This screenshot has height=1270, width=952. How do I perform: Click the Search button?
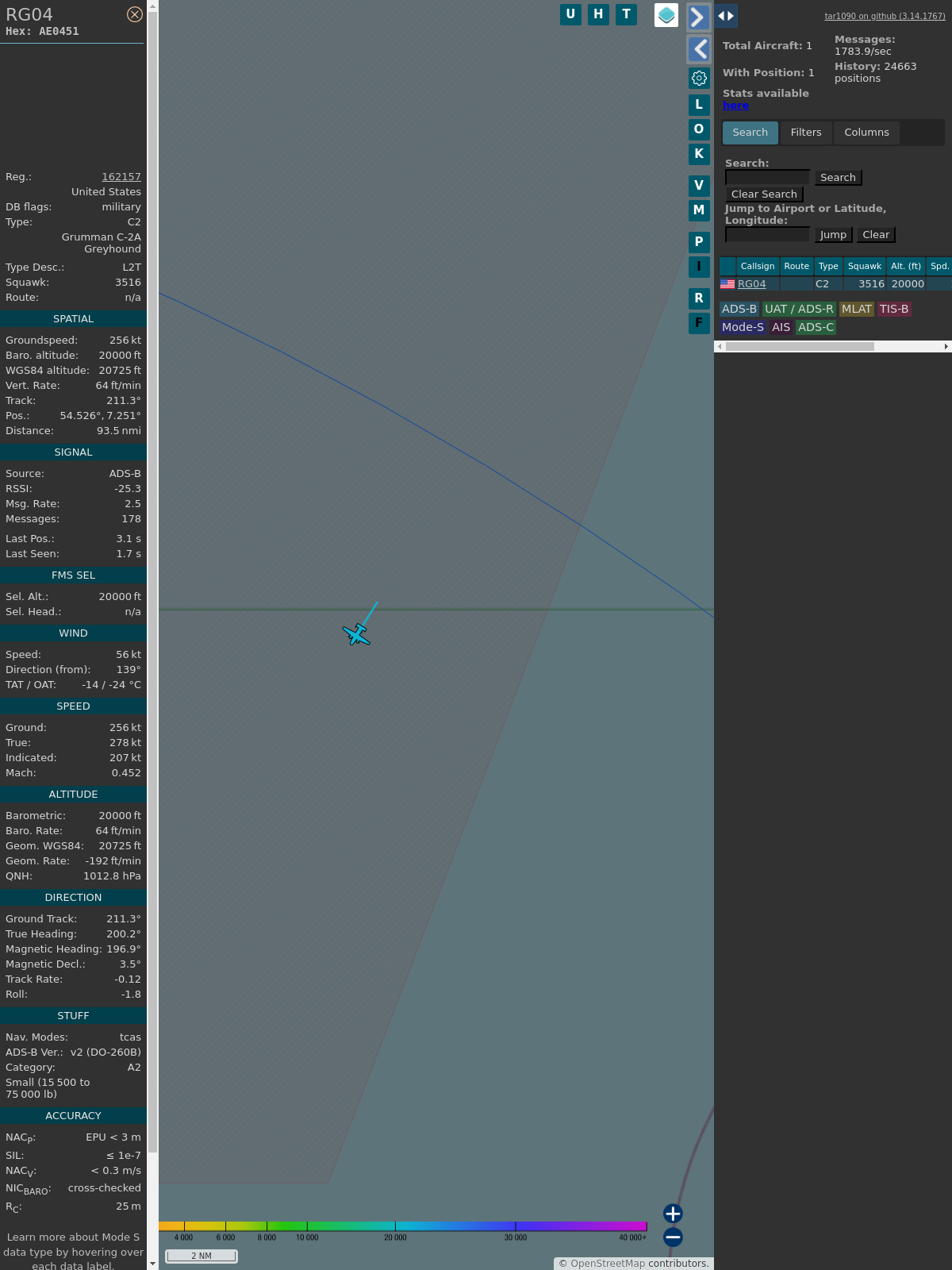[838, 178]
